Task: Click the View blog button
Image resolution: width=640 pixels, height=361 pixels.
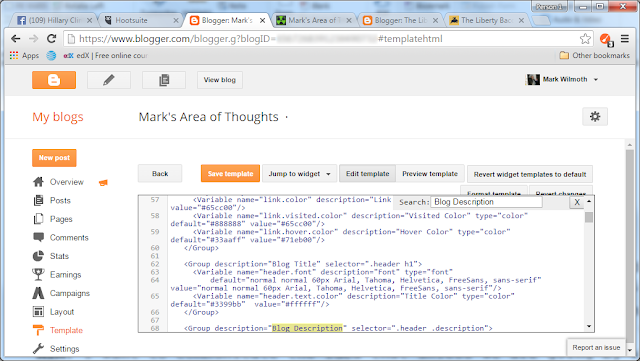Action: [x=220, y=80]
